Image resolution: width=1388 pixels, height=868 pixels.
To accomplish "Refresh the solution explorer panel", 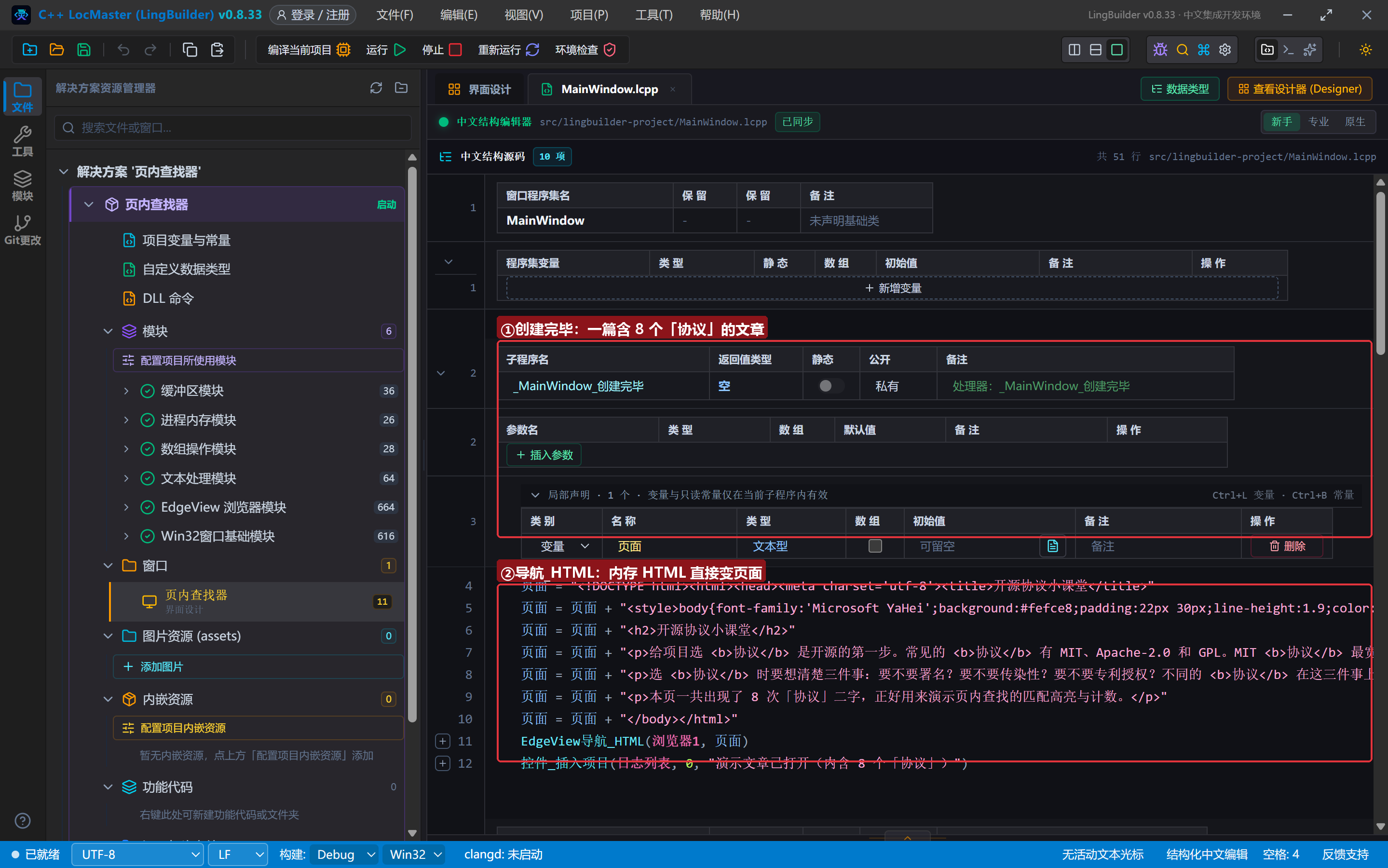I will click(x=376, y=88).
